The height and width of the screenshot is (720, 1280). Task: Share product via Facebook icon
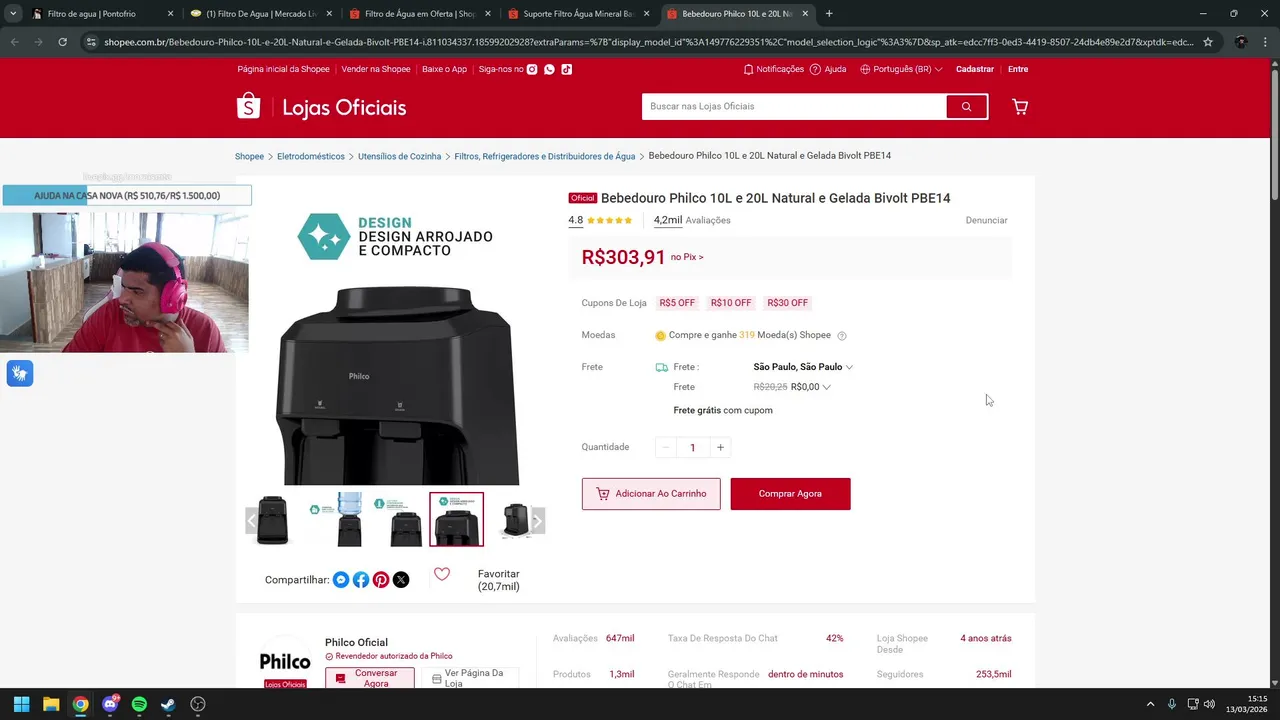pyautogui.click(x=361, y=580)
